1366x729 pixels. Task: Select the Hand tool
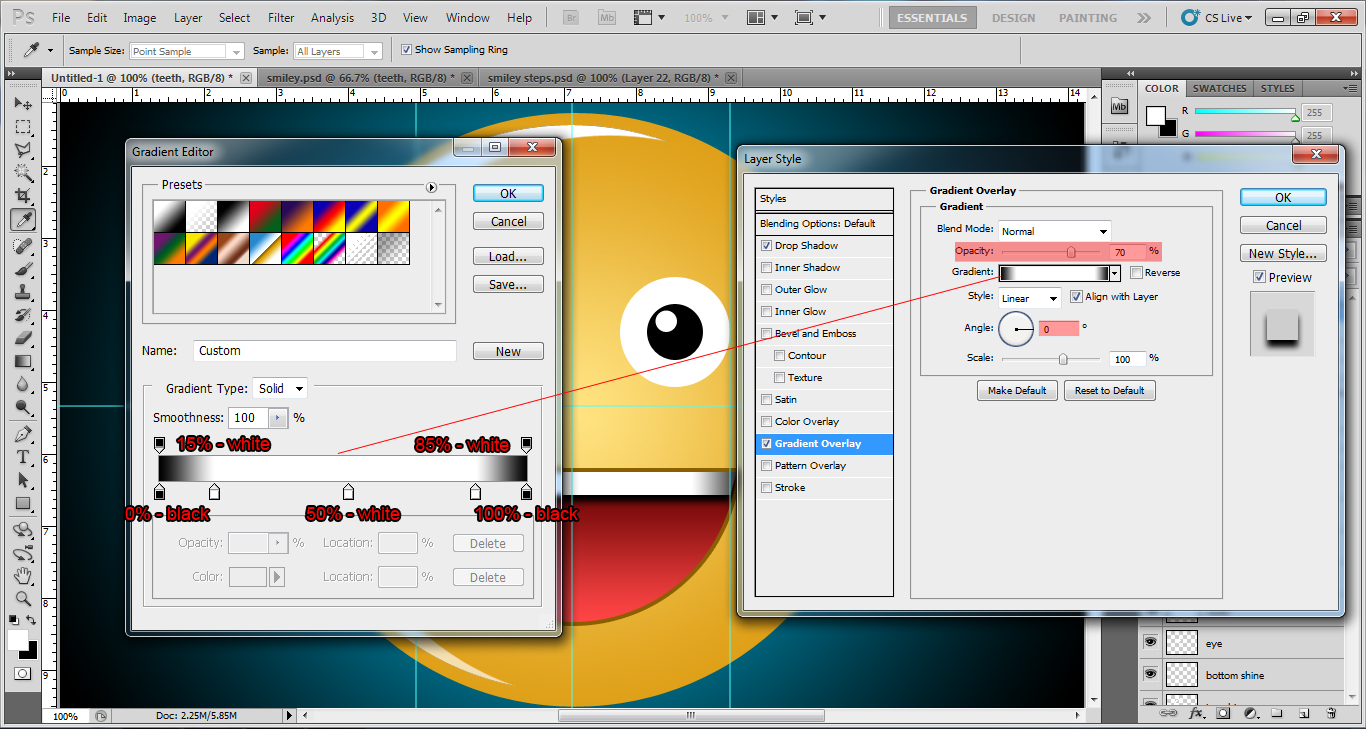coord(23,576)
